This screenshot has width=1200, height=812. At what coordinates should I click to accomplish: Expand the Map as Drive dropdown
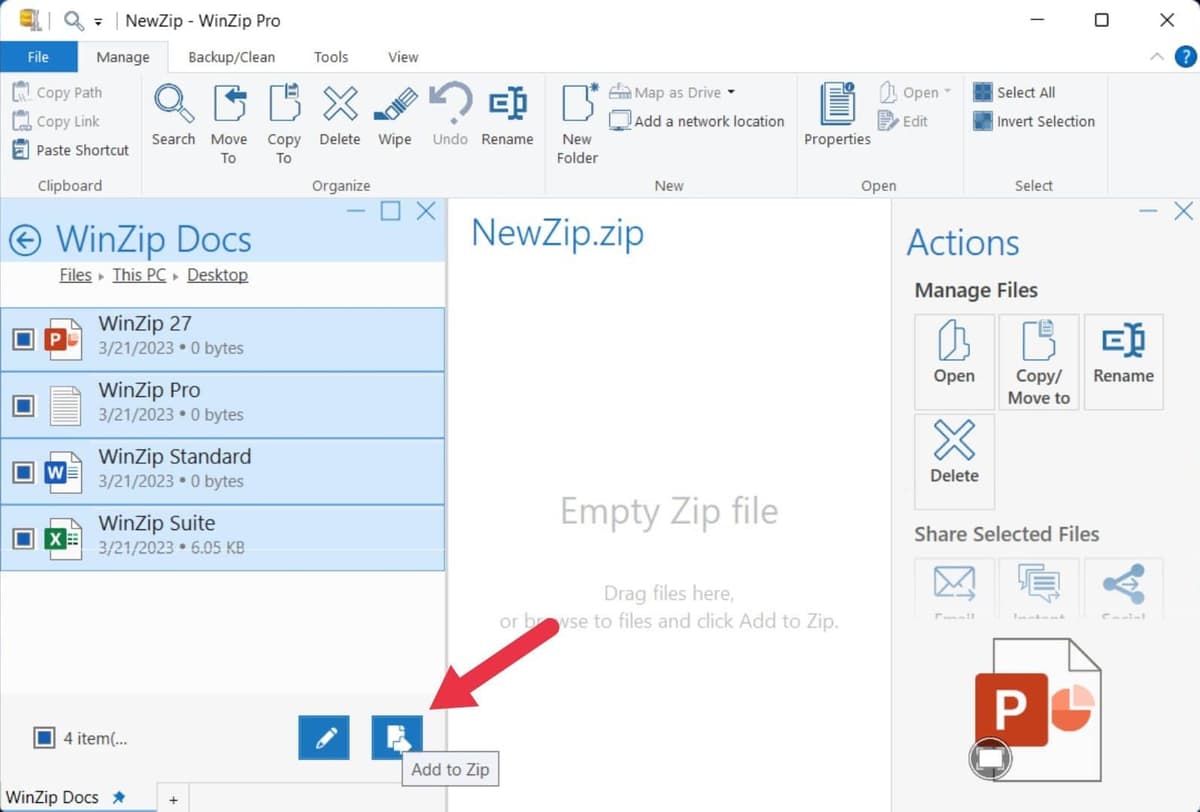tap(731, 92)
